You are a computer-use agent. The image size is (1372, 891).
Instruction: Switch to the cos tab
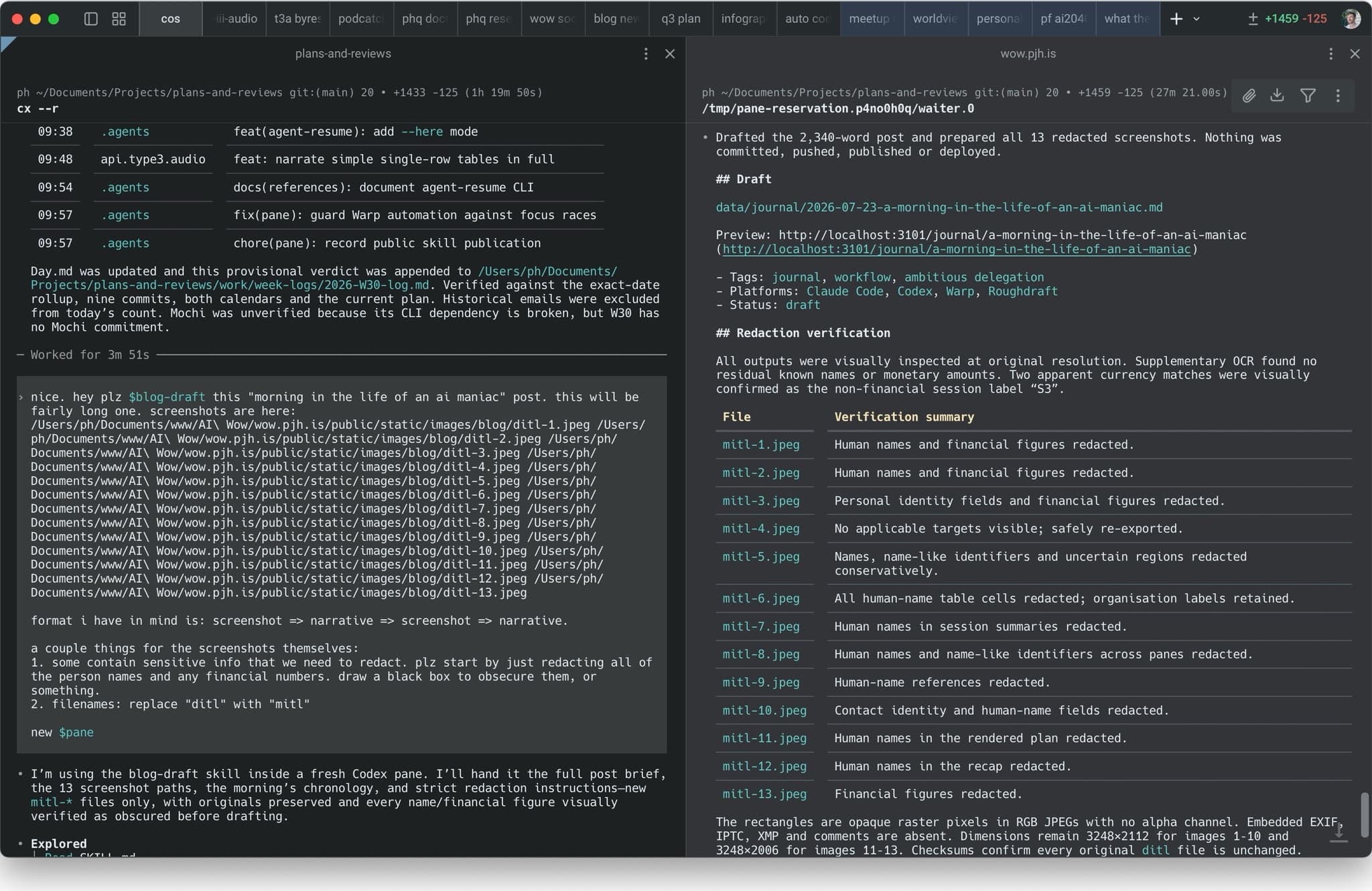(x=170, y=19)
